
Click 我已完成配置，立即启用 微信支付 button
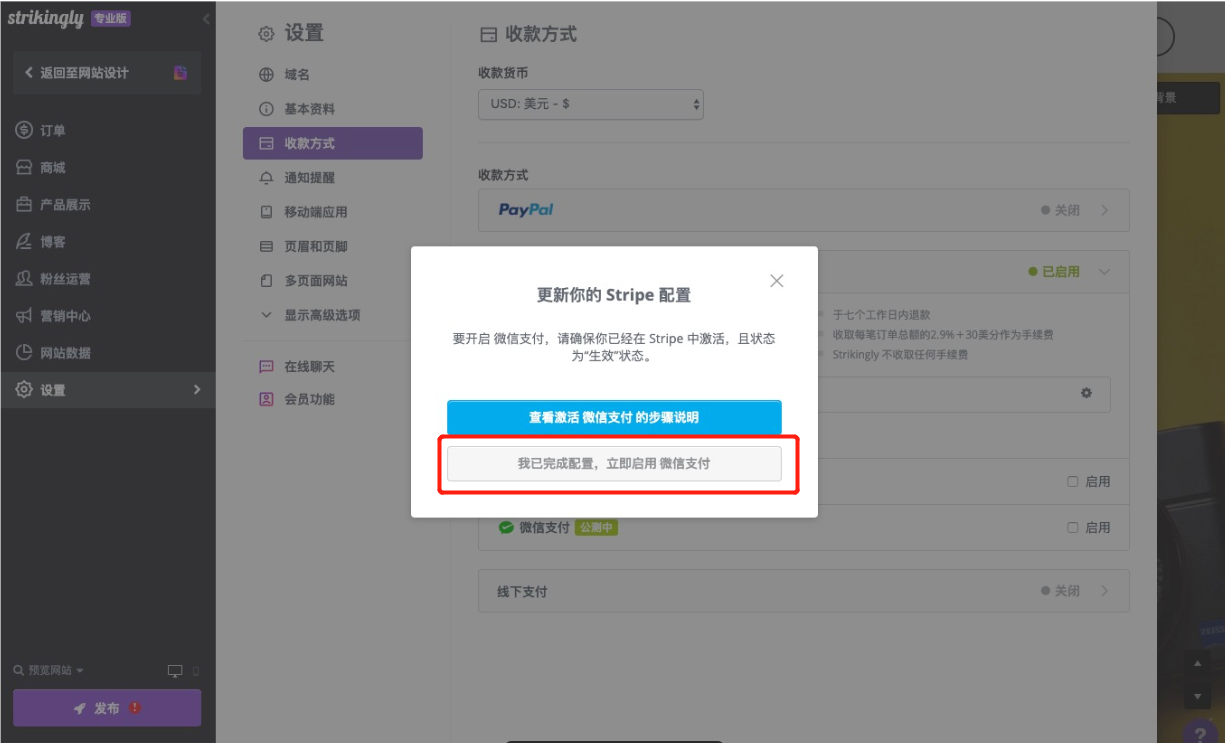tap(614, 464)
